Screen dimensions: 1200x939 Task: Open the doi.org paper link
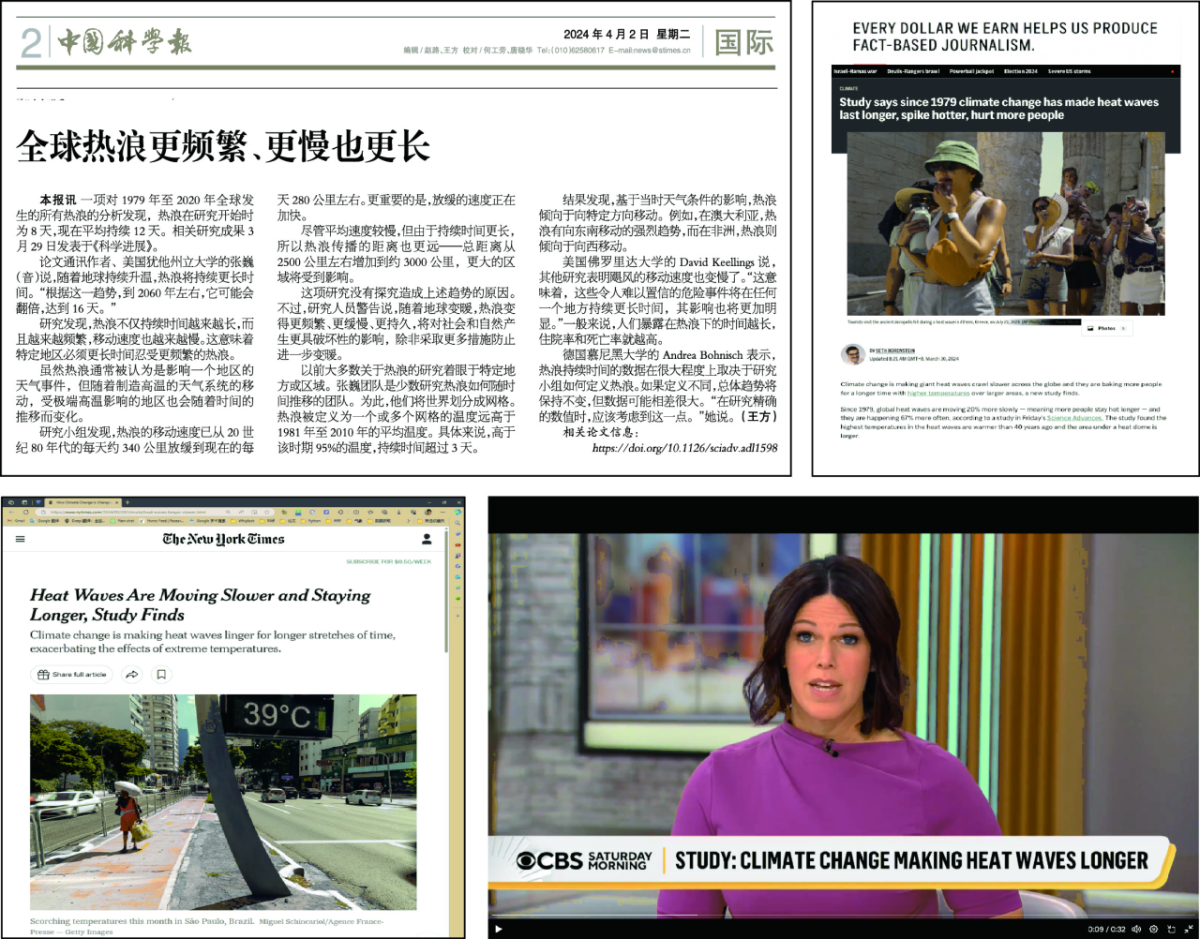pyautogui.click(x=684, y=449)
